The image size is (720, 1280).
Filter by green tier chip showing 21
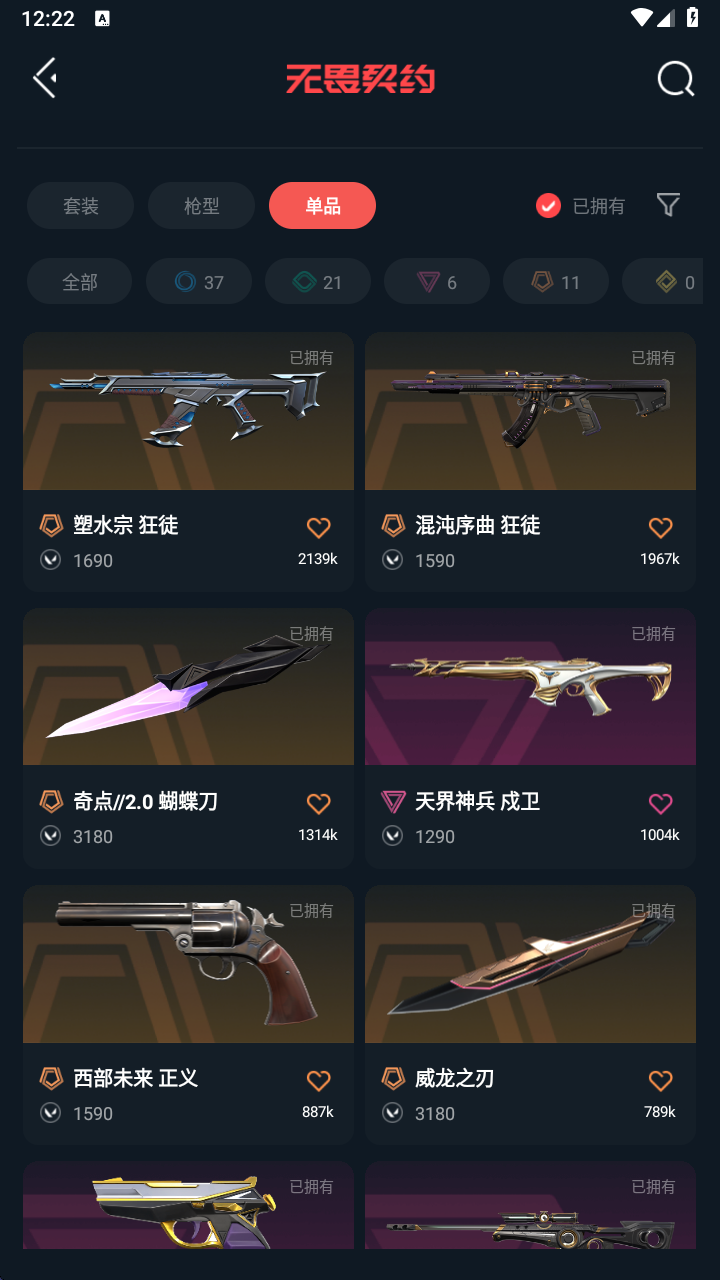point(318,282)
